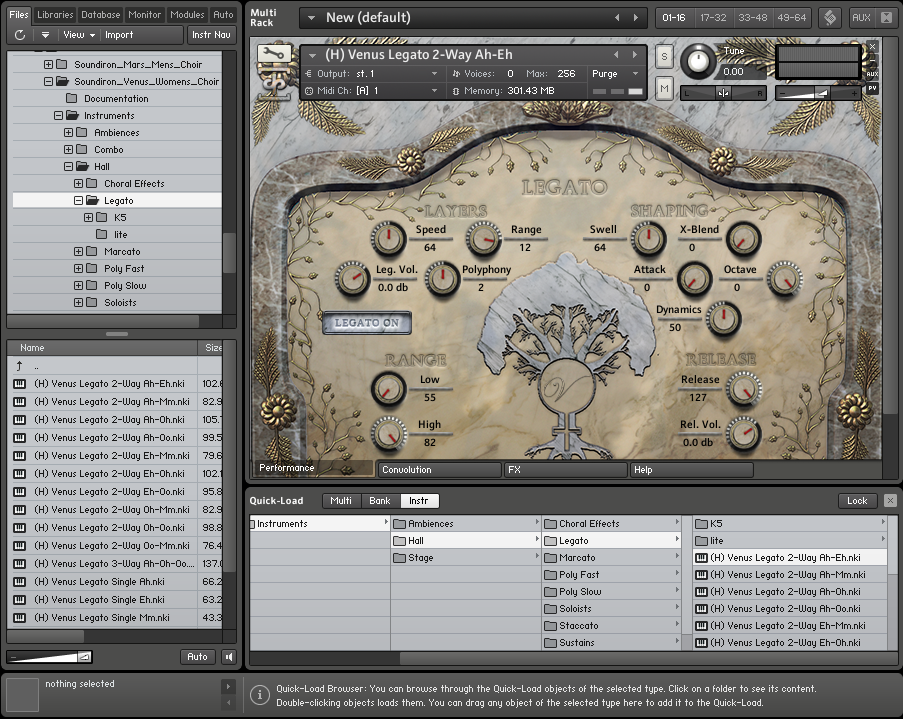The height and width of the screenshot is (719, 903).
Task: Collapse the Soundiron_Venus_Womens_Choir folder
Action: (x=49, y=82)
